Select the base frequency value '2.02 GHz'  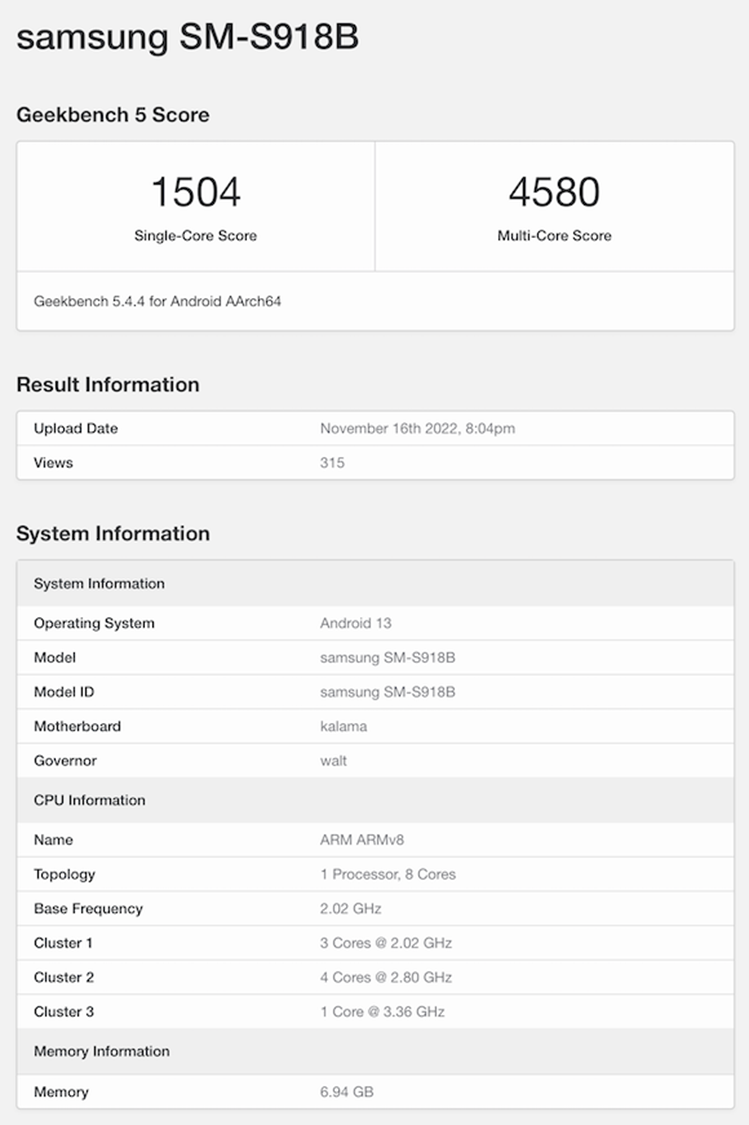tap(350, 909)
